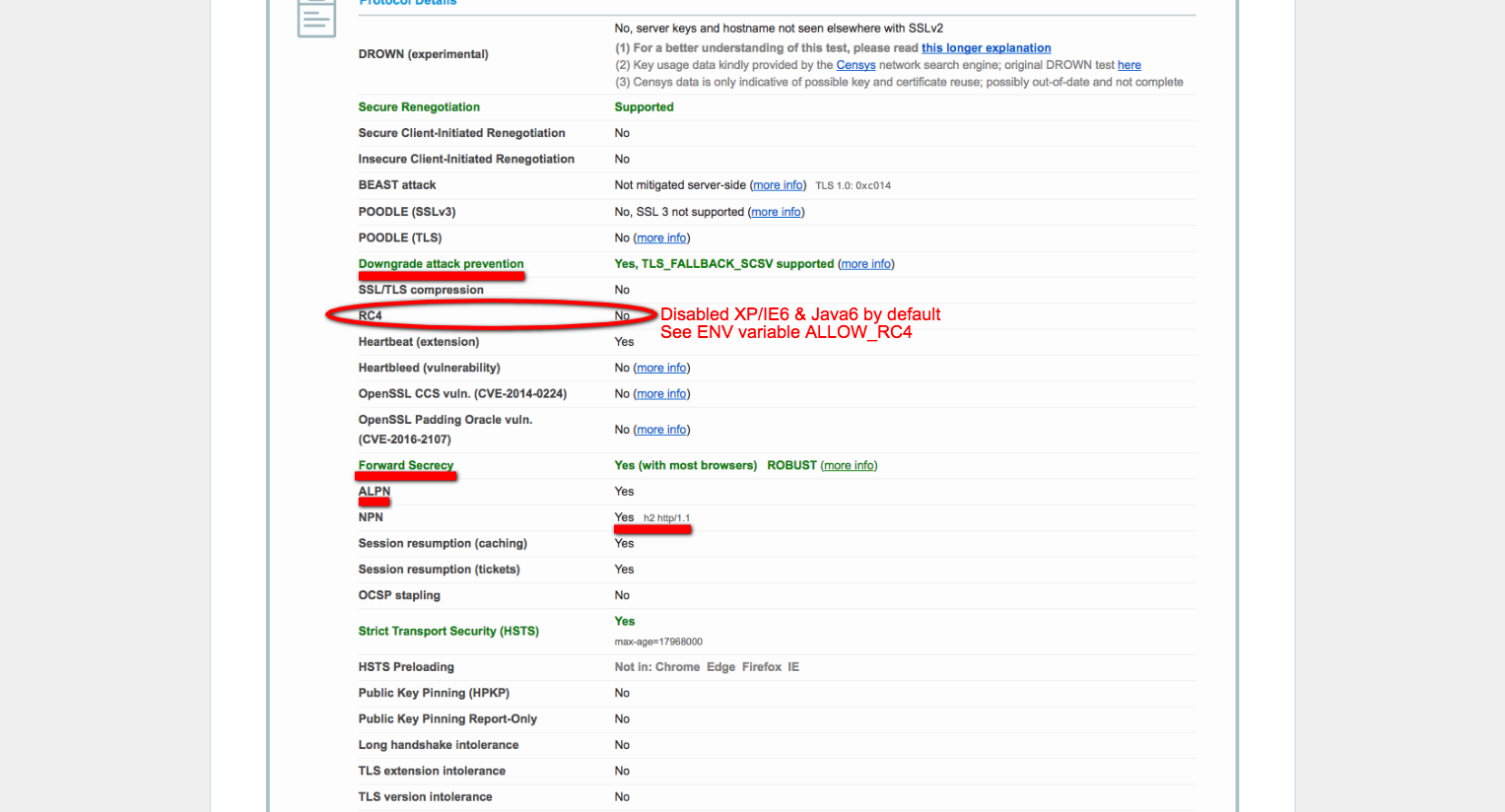Screen dimensions: 1505x812
Task: Open original DROWN test 'here' link
Action: point(1129,65)
